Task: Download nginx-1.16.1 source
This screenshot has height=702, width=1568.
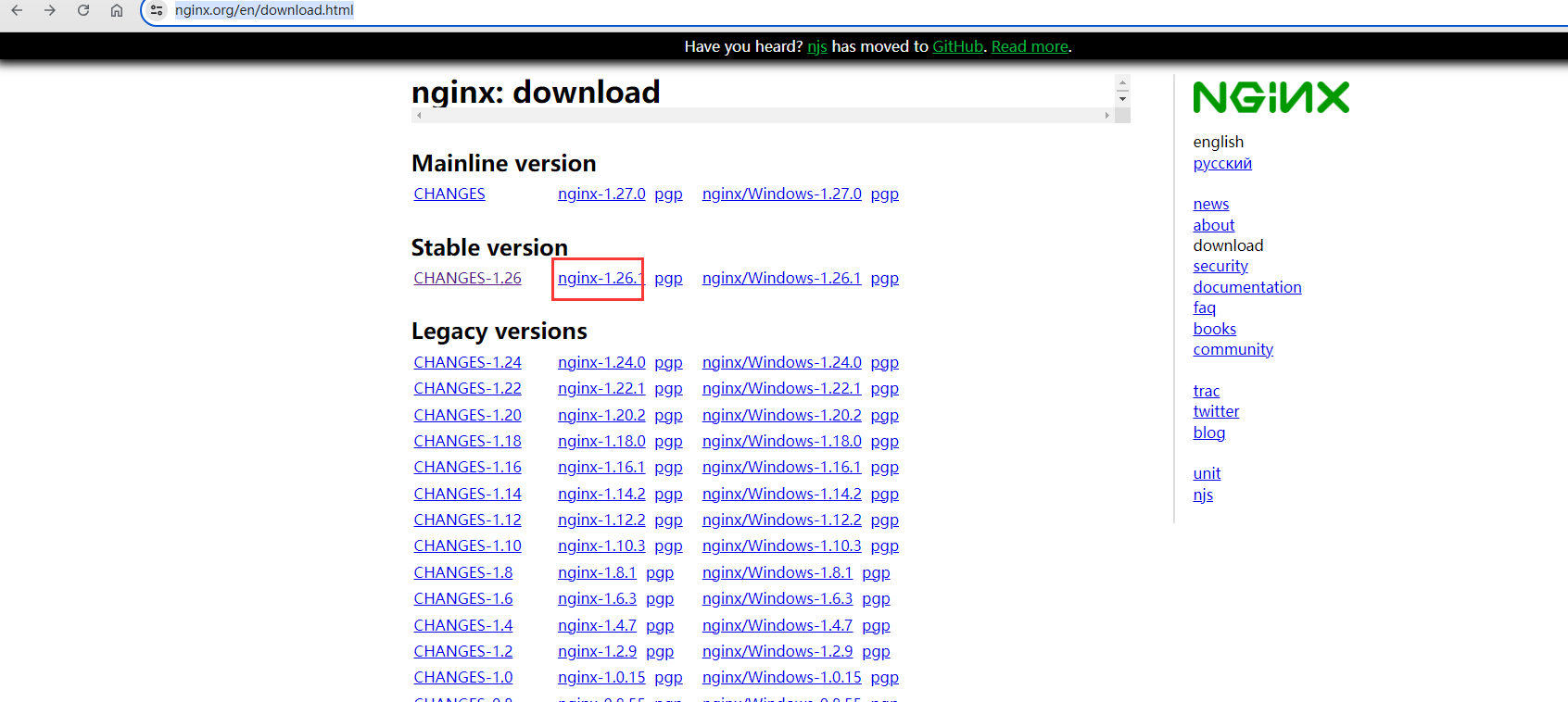Action: [x=601, y=467]
